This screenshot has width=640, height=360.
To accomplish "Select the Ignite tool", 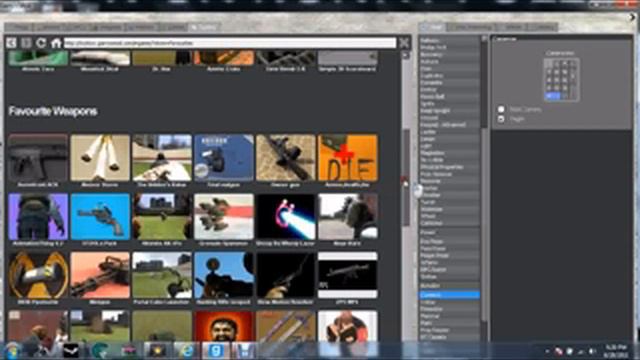I will tap(449, 104).
